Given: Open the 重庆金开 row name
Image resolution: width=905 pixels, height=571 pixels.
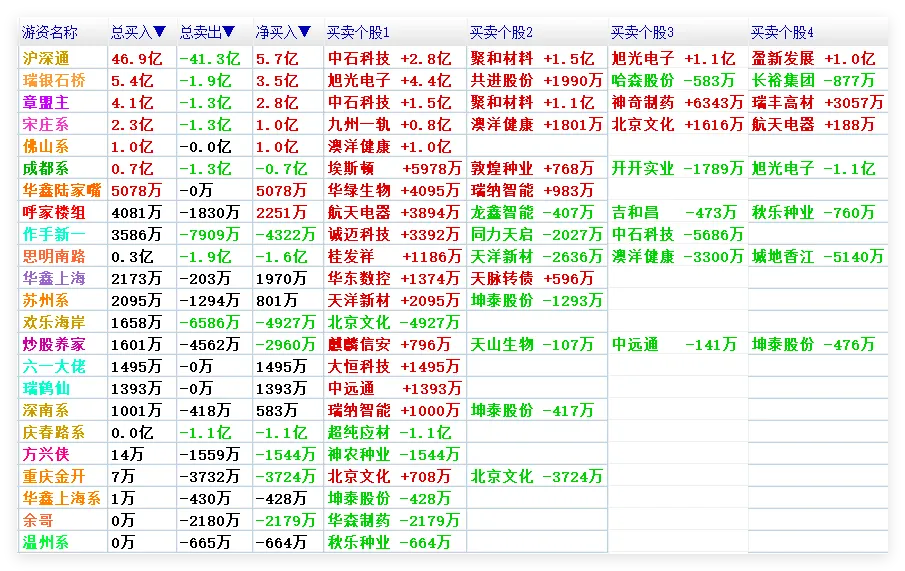Looking at the screenshot, I should (54, 476).
